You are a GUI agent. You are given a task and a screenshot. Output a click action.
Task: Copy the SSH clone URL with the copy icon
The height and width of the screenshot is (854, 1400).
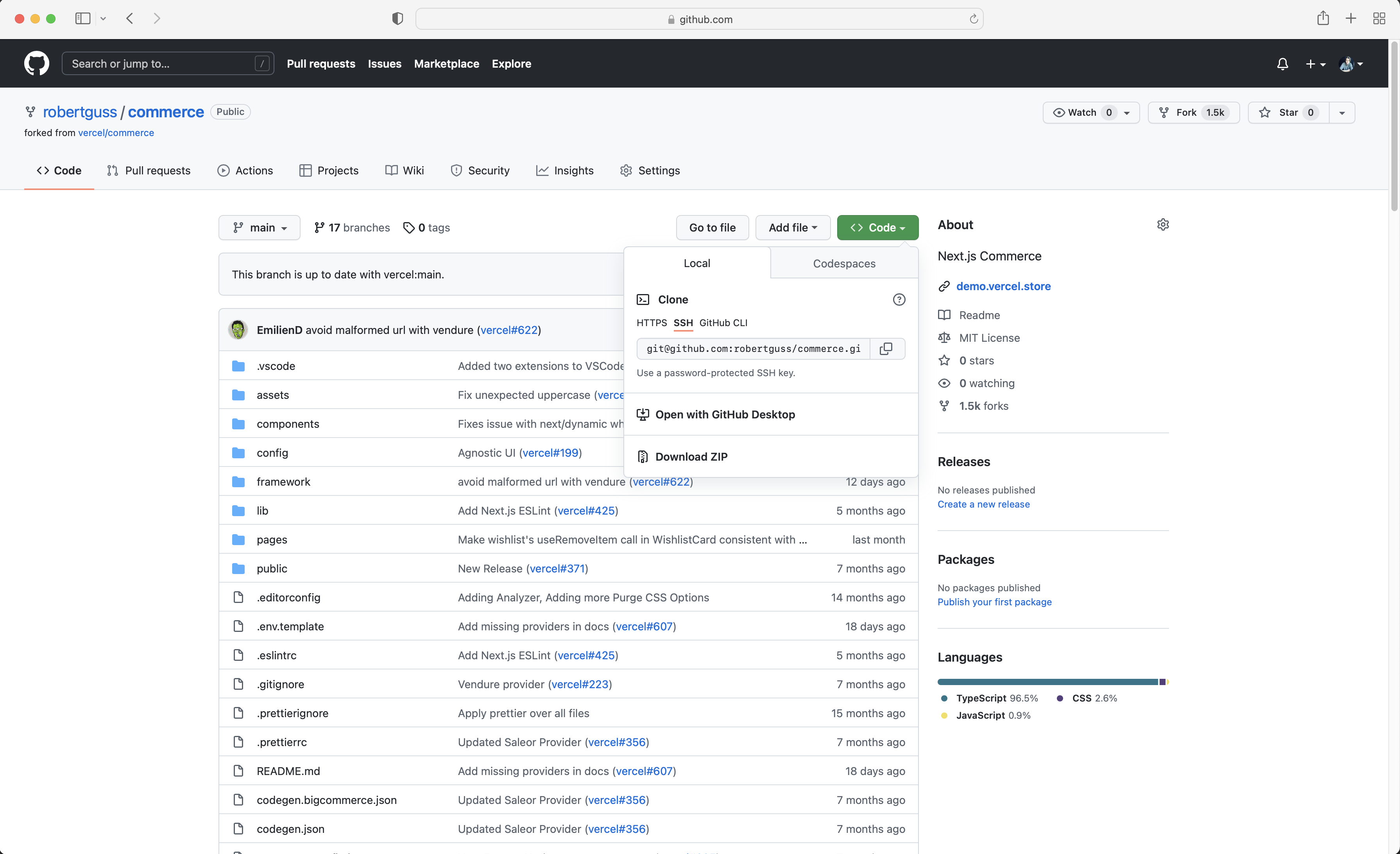click(886, 348)
